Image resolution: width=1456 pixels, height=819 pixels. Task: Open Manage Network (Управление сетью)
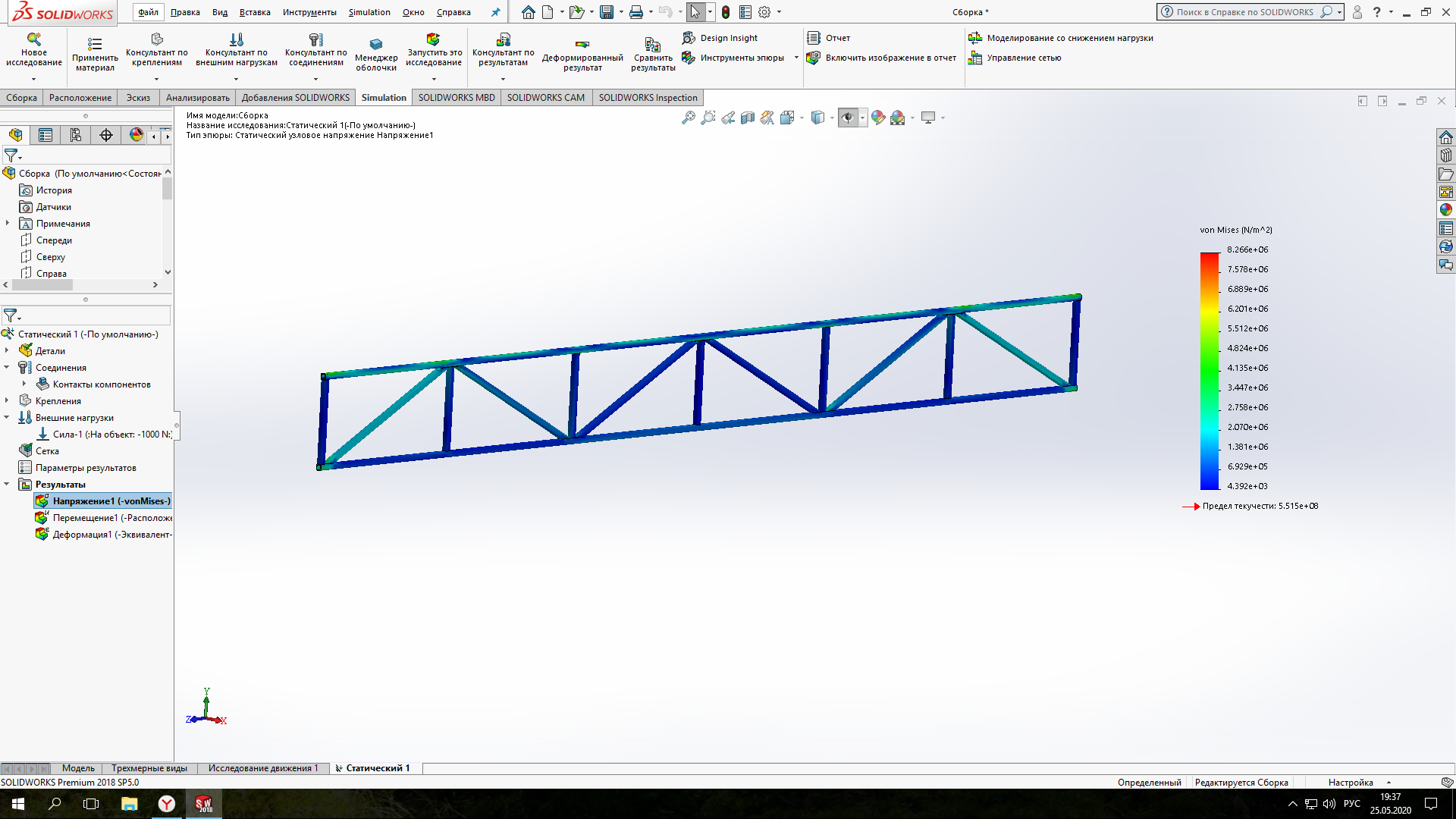coord(1014,58)
